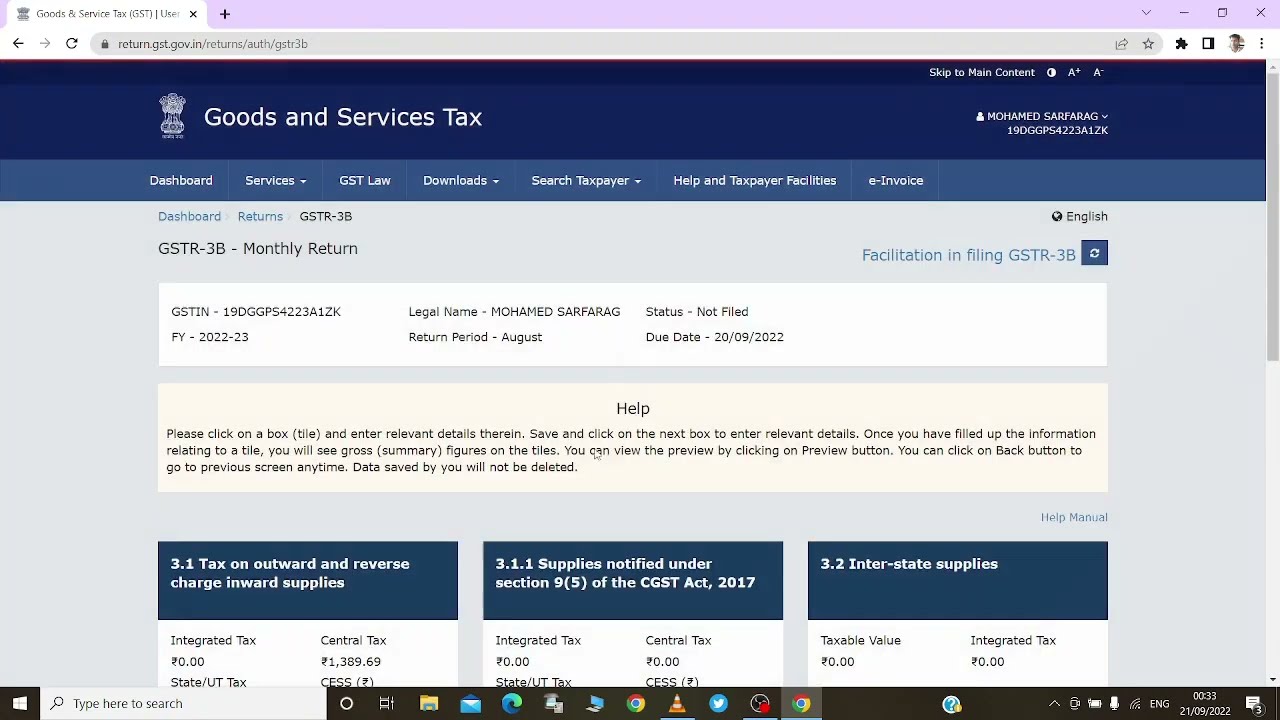Viewport: 1280px width, 720px height.
Task: Open the Dashboard menu item
Action: coord(181,180)
